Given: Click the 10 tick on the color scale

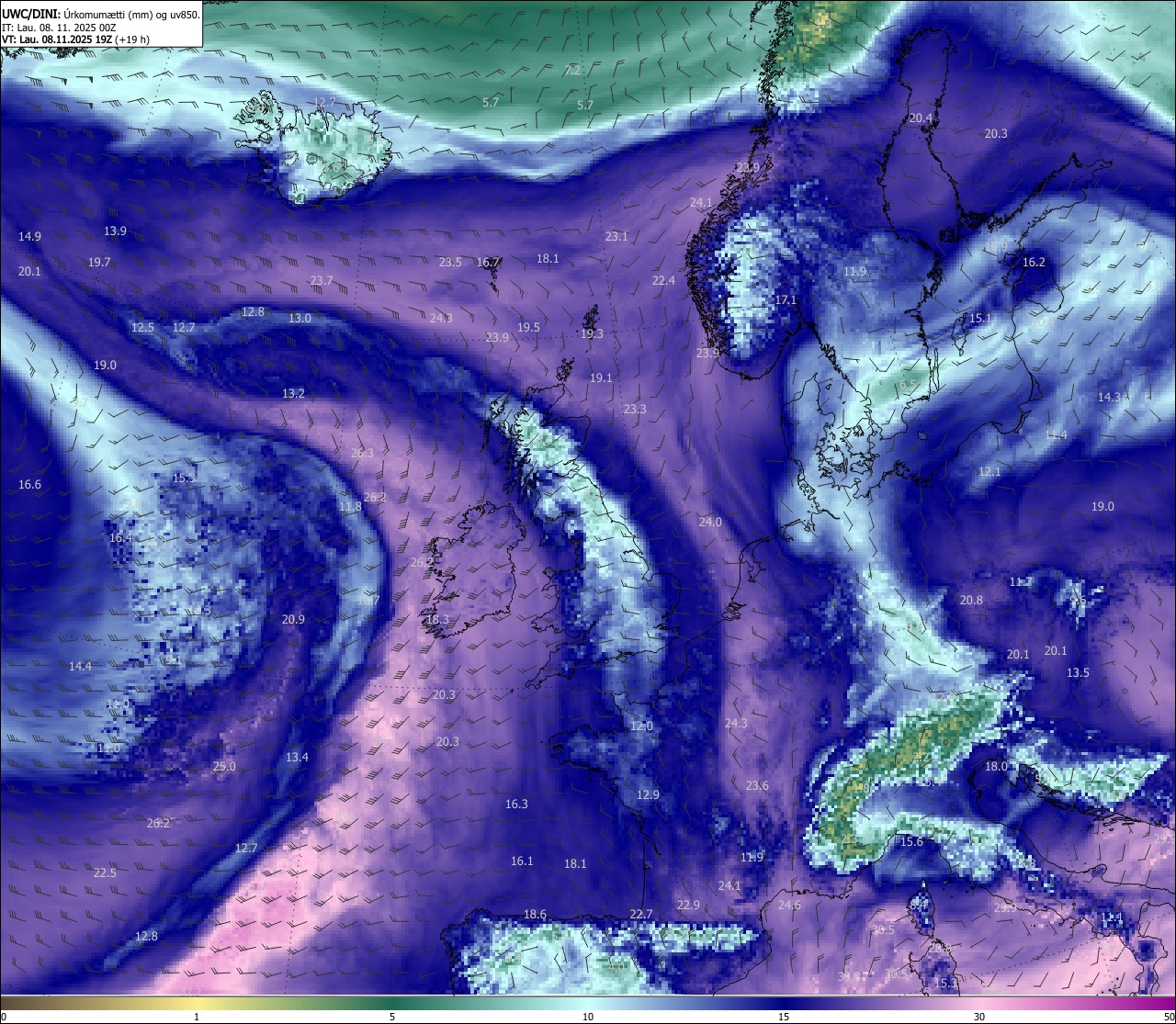Looking at the screenshot, I should coord(588,1017).
